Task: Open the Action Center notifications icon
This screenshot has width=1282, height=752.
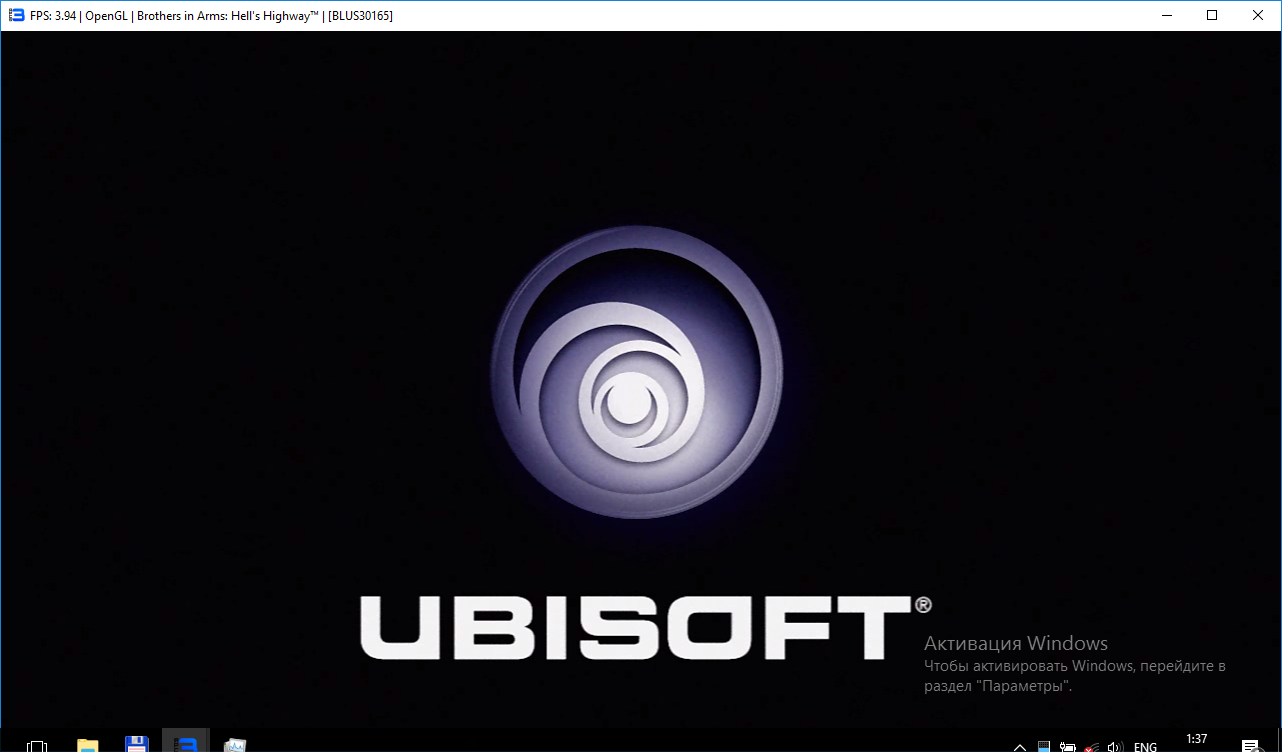Action: point(1250,746)
